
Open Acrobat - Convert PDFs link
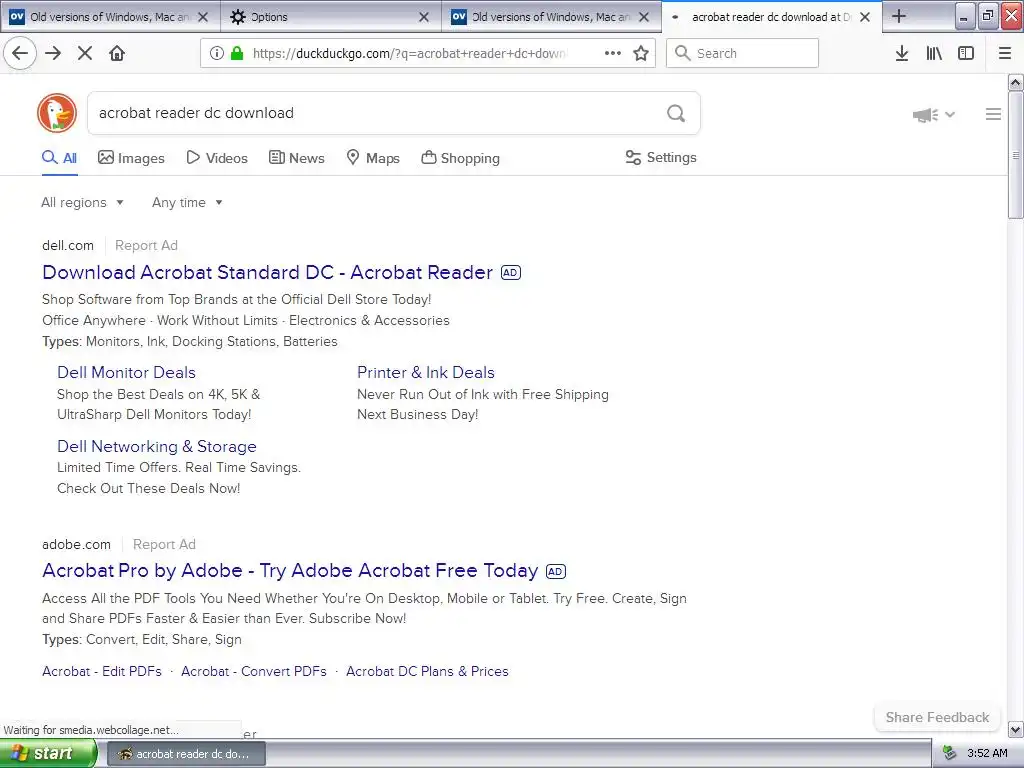coord(253,671)
